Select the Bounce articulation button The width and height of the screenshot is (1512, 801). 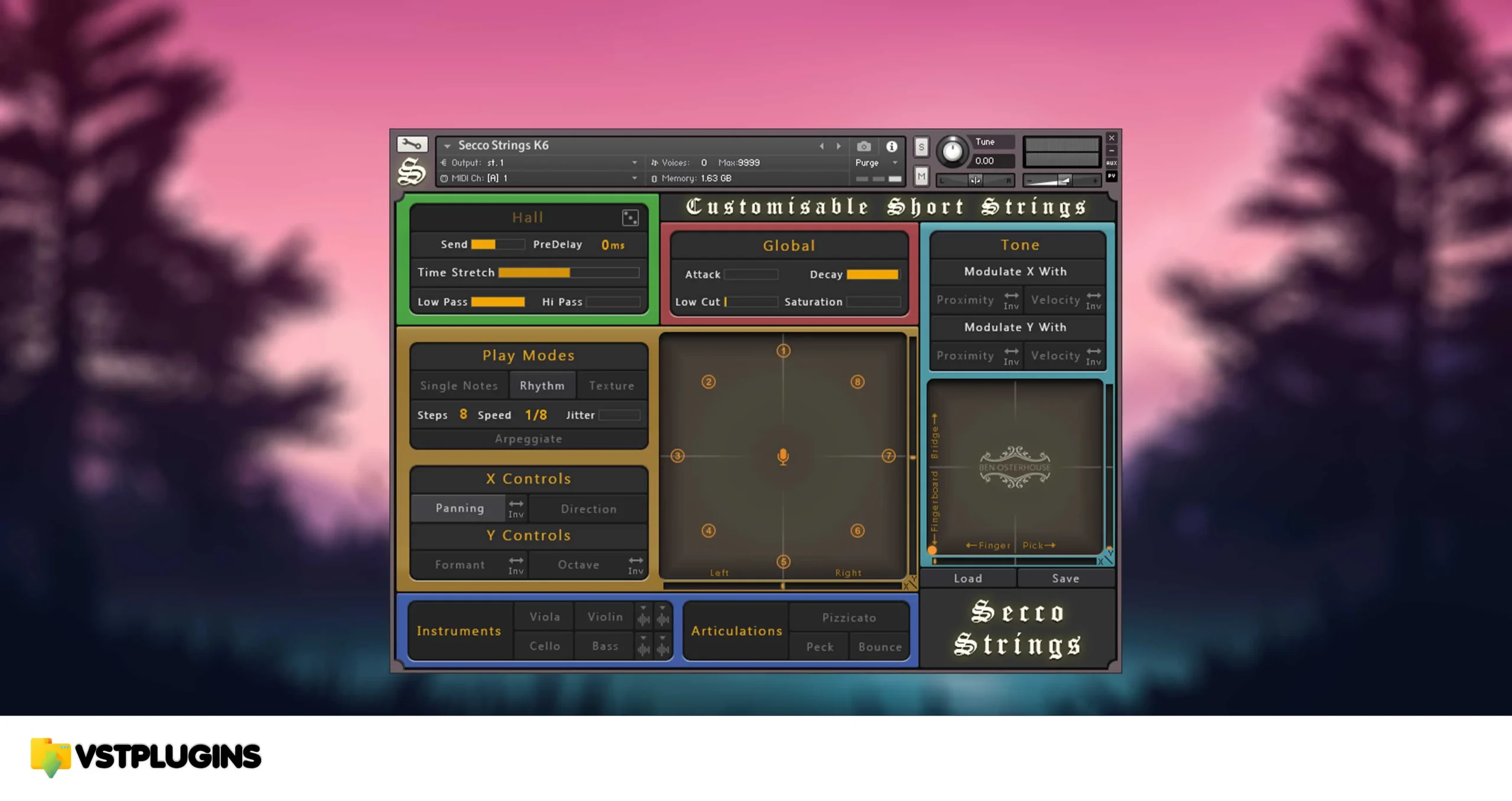point(879,646)
